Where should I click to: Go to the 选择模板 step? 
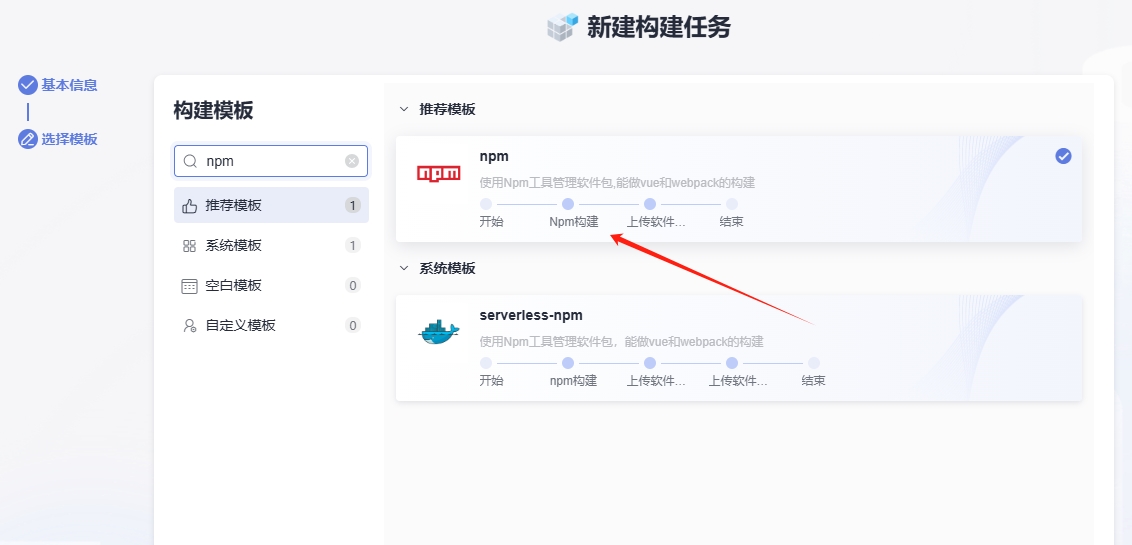[x=68, y=139]
